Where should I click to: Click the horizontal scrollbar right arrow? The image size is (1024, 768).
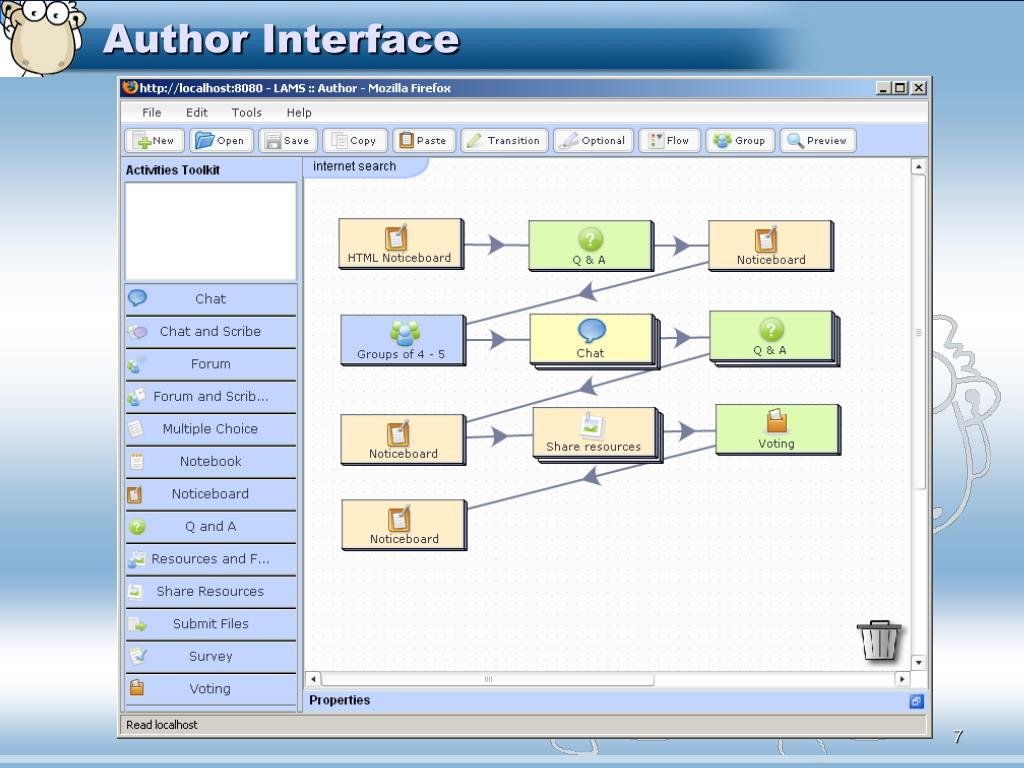(902, 679)
